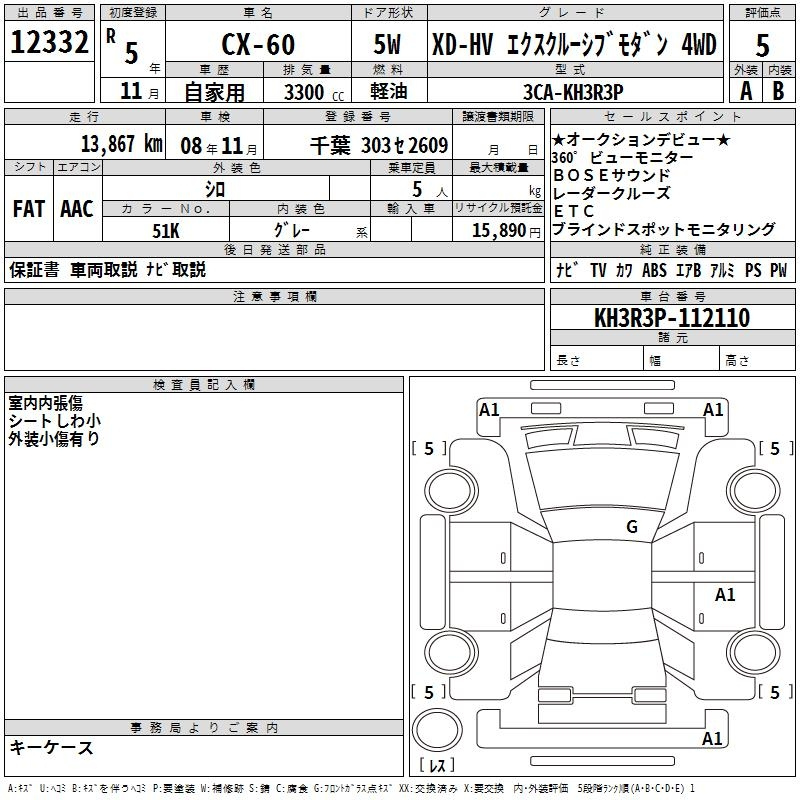This screenshot has width=800, height=800.
Task: Select the 検査員記入欄 header
Action: [x=204, y=385]
